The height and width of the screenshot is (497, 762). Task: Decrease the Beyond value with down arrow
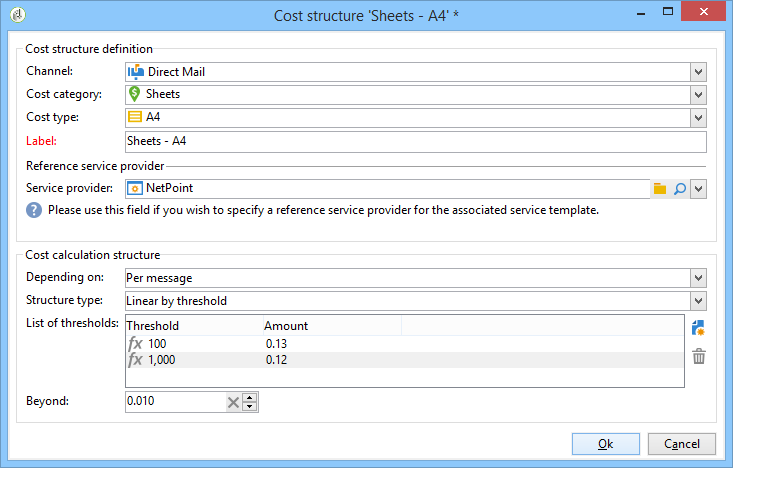(x=250, y=407)
